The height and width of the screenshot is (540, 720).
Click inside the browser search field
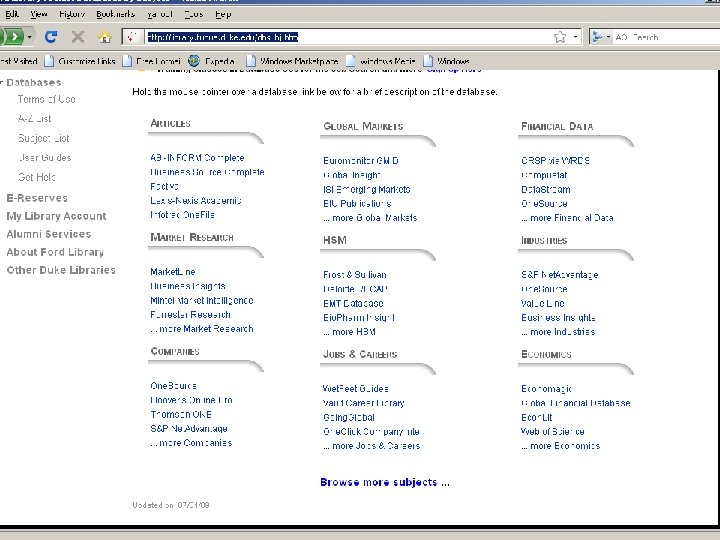pos(666,37)
